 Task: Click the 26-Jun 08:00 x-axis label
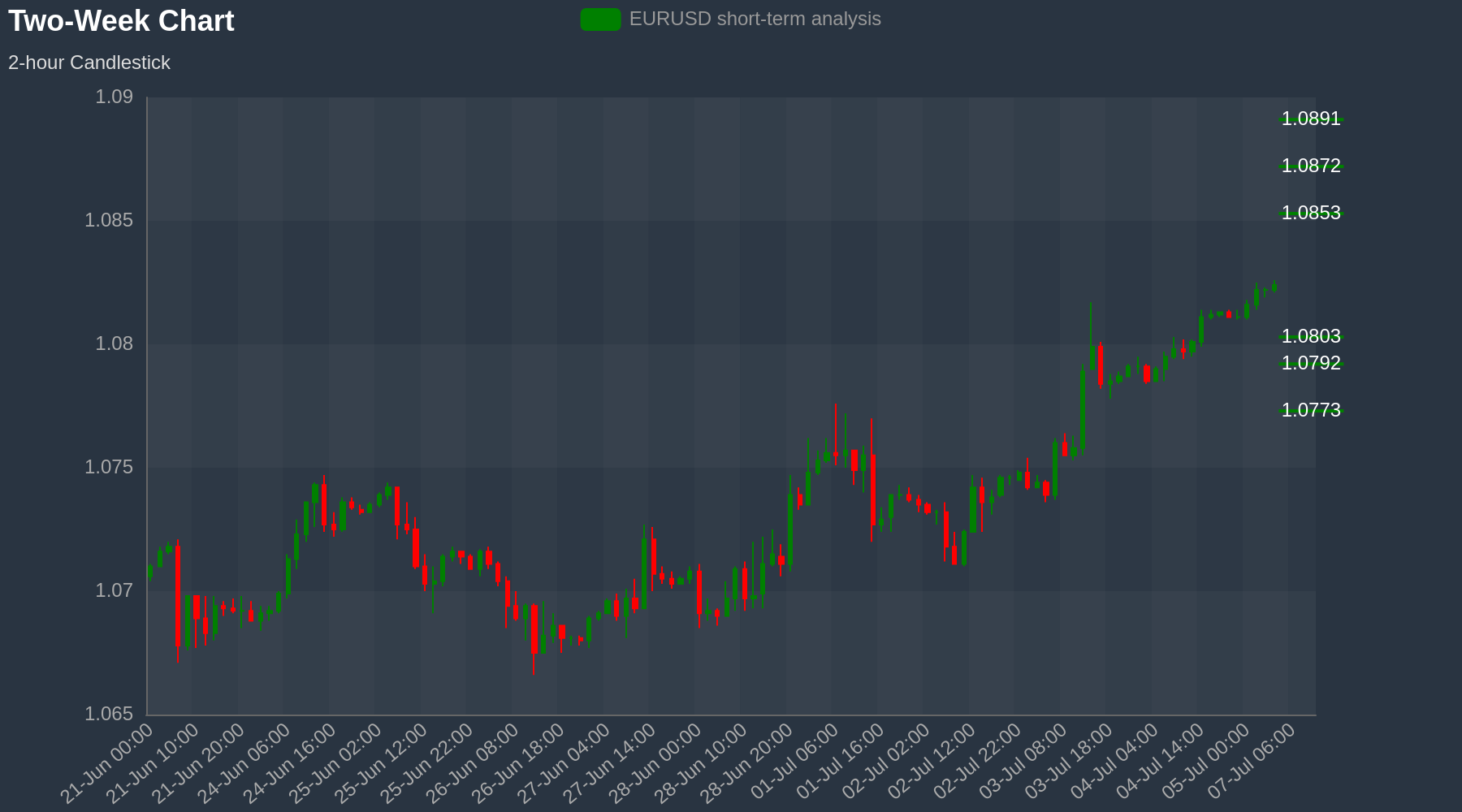(473, 765)
